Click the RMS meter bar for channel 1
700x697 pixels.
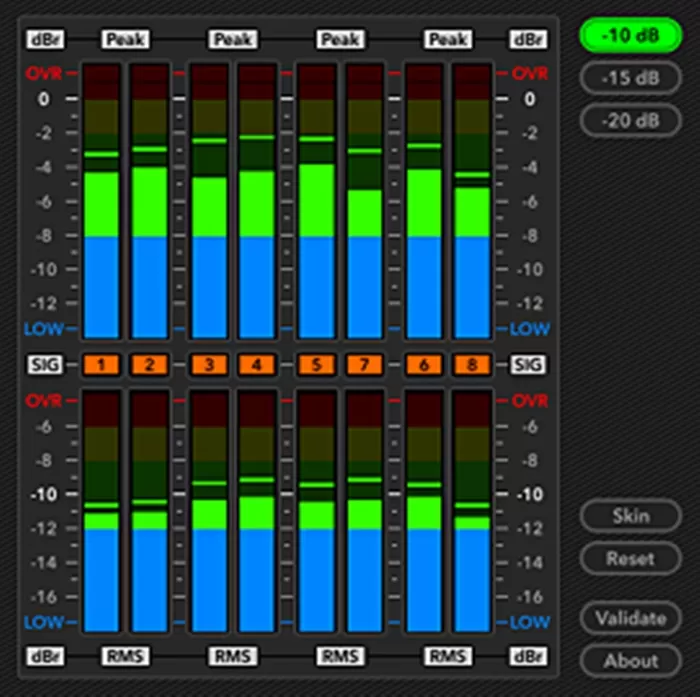101,511
